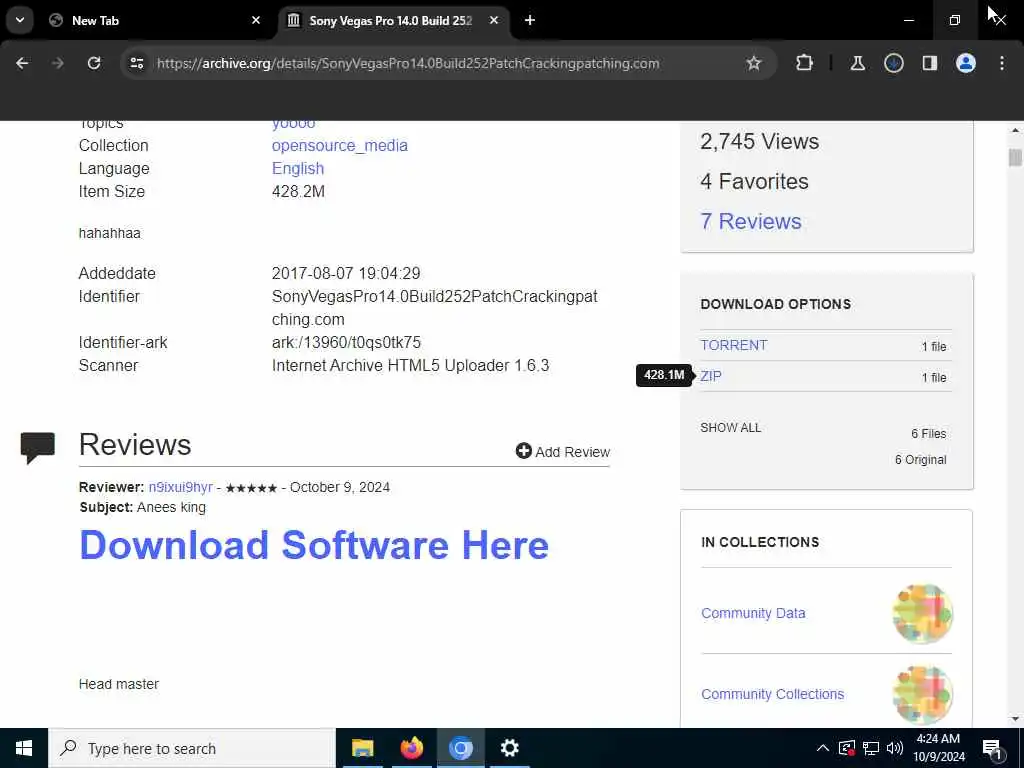Toggle the browser side panel
Viewport: 1024px width, 768px height.
coord(929,63)
